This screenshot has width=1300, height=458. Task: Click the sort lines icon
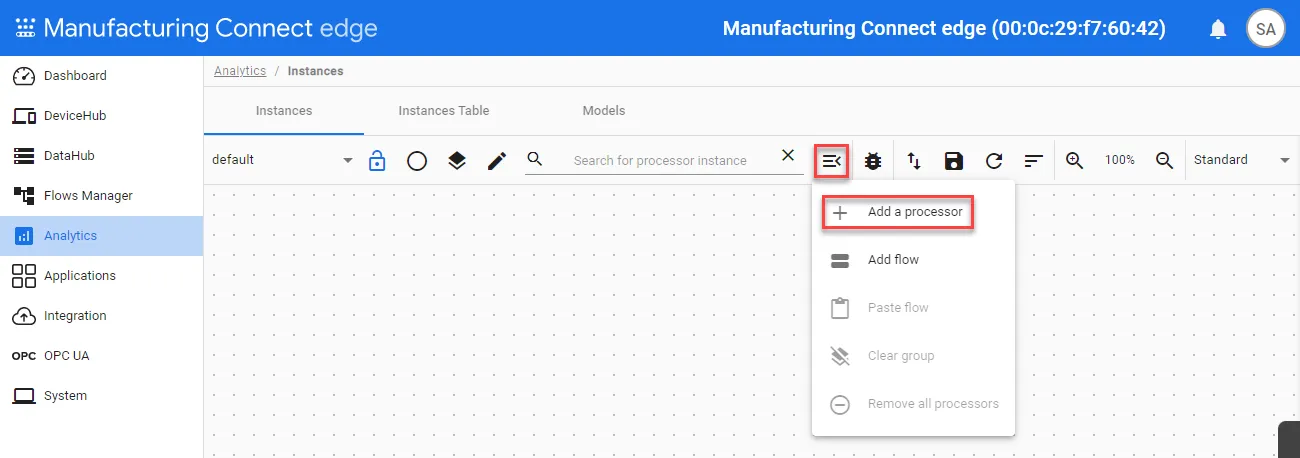point(1034,160)
